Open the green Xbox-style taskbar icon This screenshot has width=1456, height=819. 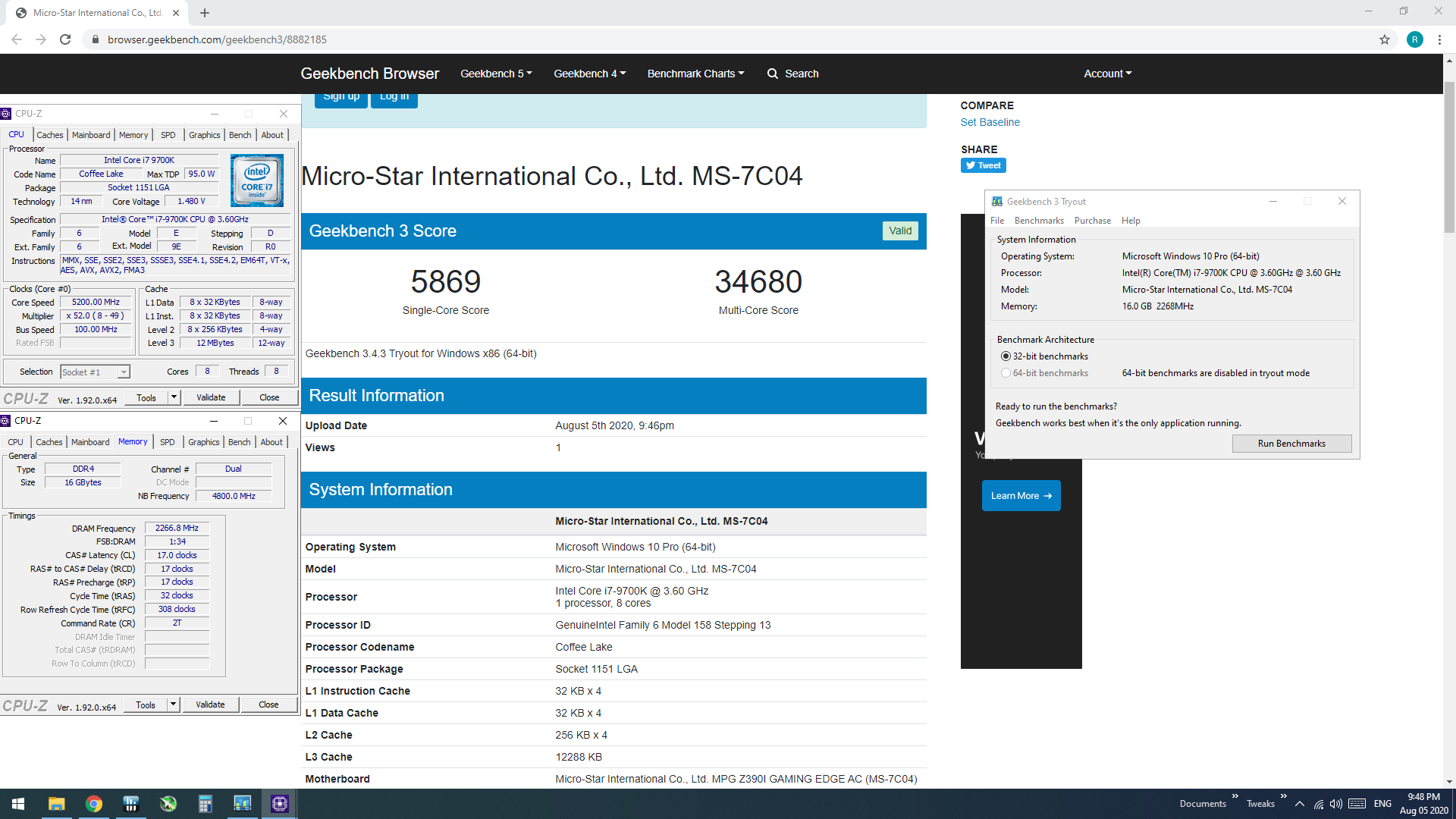168,804
